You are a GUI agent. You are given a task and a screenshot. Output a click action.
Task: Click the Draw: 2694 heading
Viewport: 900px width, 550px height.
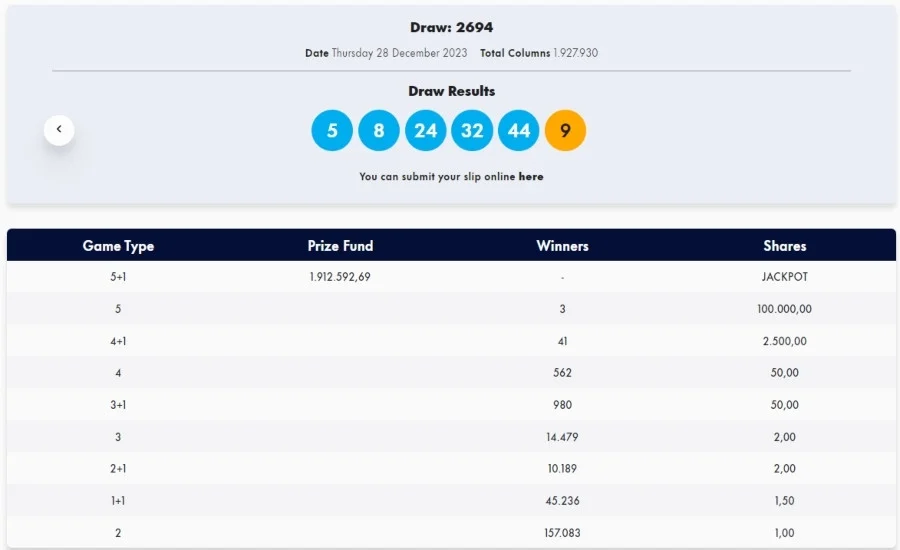451,27
